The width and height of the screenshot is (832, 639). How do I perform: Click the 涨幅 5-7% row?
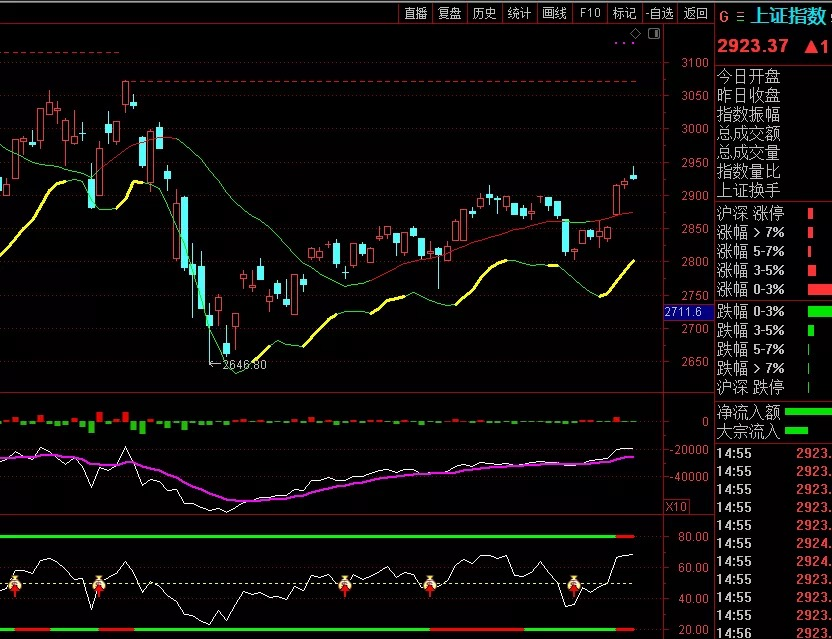(x=774, y=251)
